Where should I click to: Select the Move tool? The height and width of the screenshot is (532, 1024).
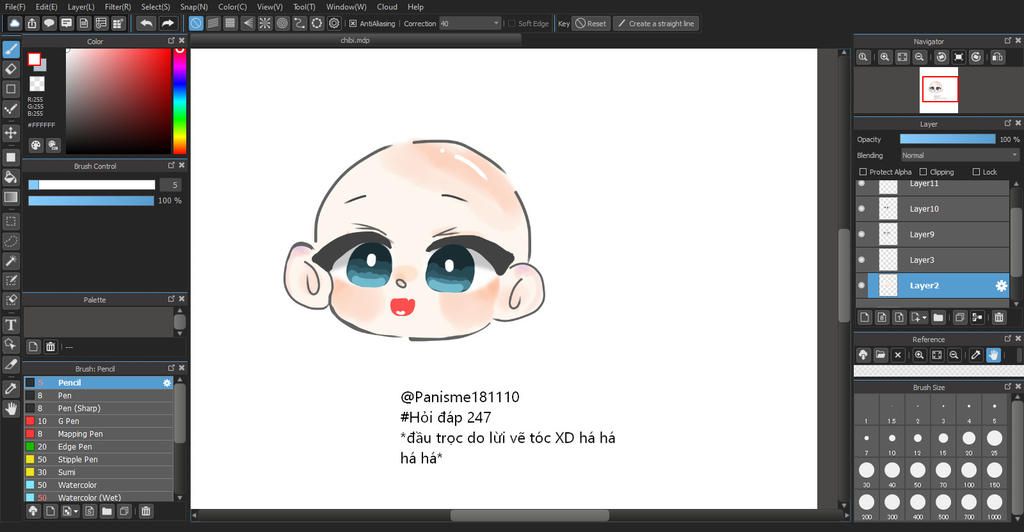click(x=10, y=133)
